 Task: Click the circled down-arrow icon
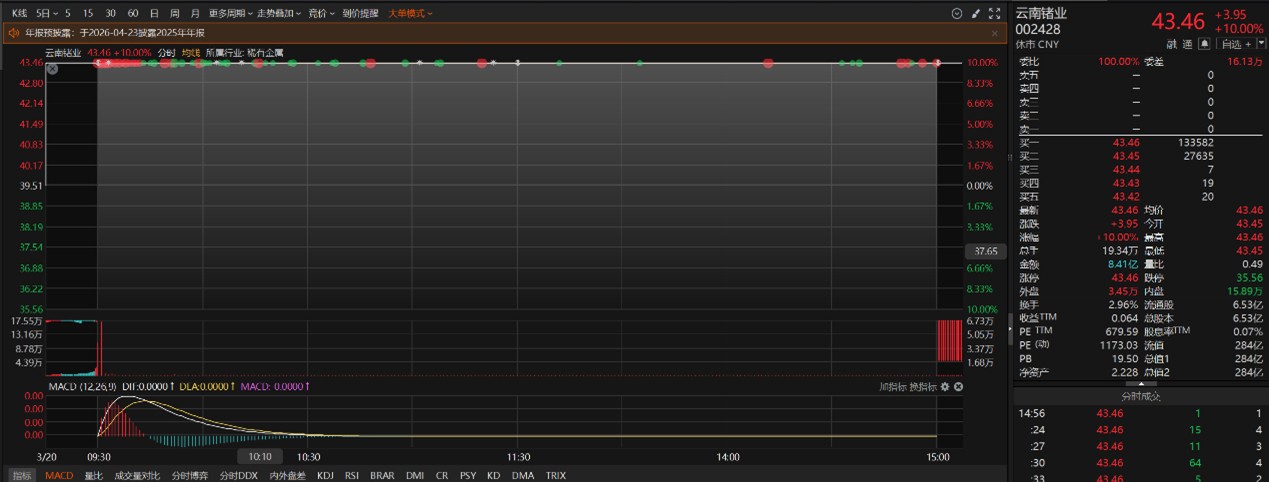point(957,13)
